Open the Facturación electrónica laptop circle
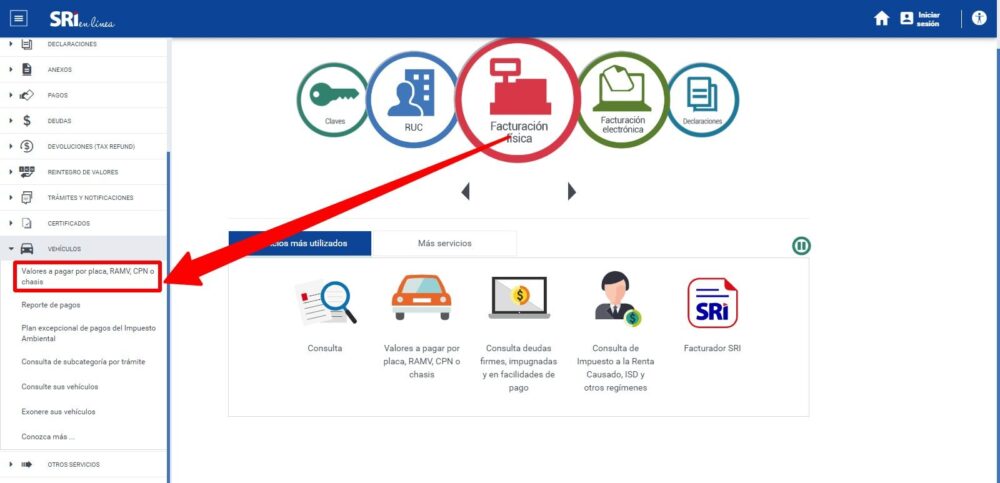Screen dimensions: 1000x483 tap(622, 100)
